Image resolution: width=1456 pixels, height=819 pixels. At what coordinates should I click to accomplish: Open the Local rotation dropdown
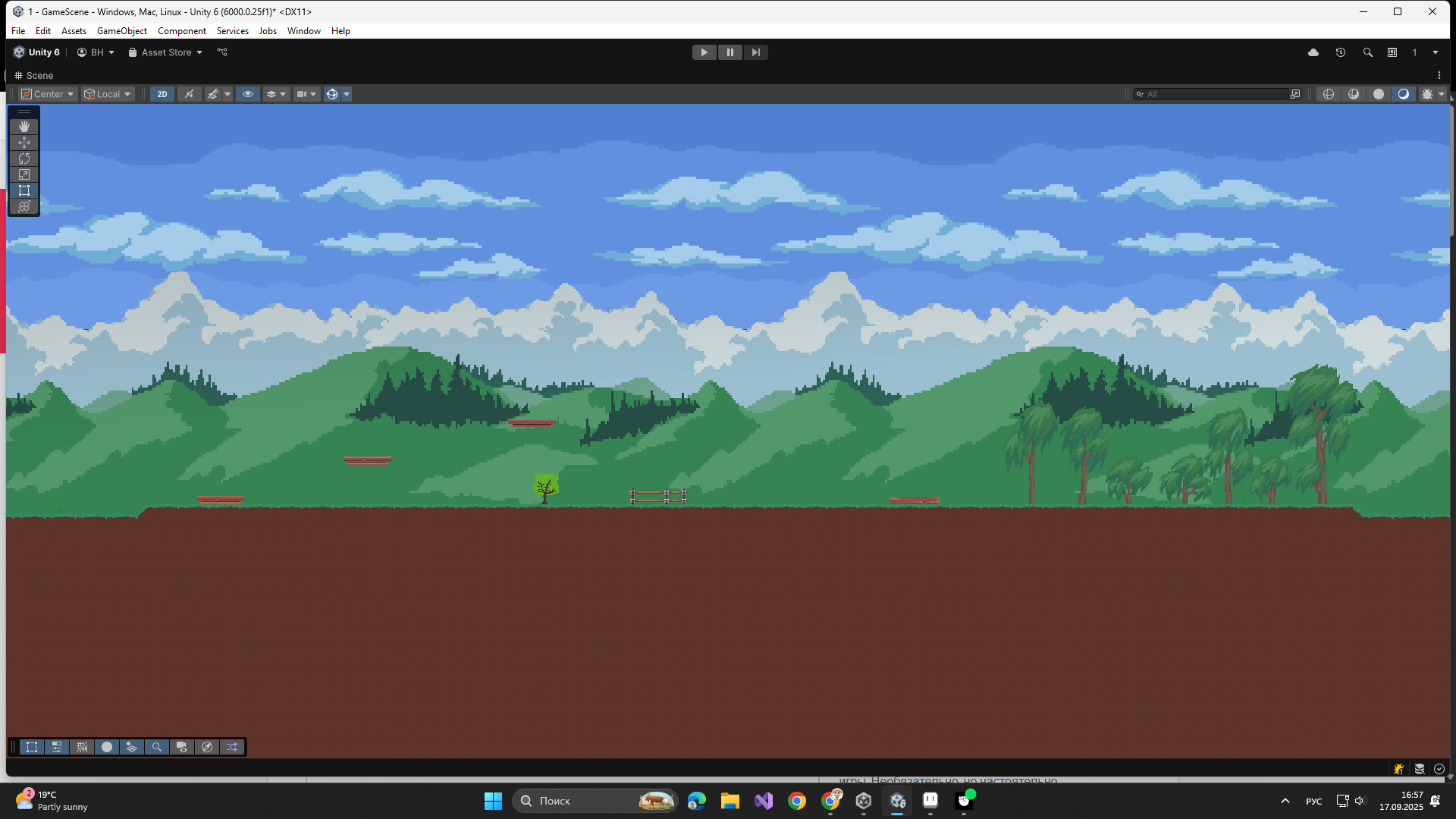tap(108, 94)
